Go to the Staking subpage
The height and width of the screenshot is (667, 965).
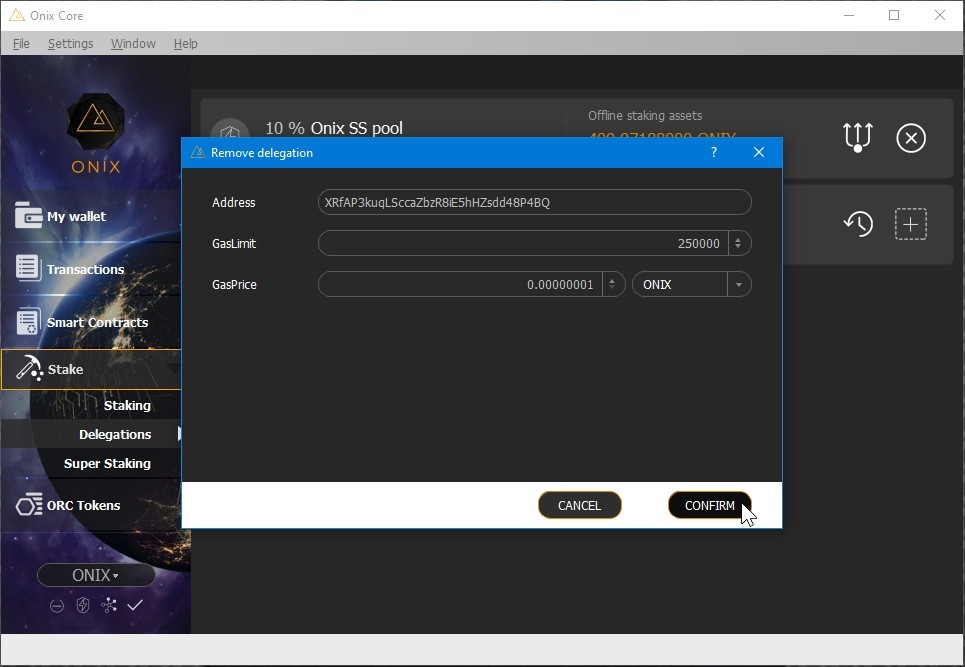pos(127,405)
